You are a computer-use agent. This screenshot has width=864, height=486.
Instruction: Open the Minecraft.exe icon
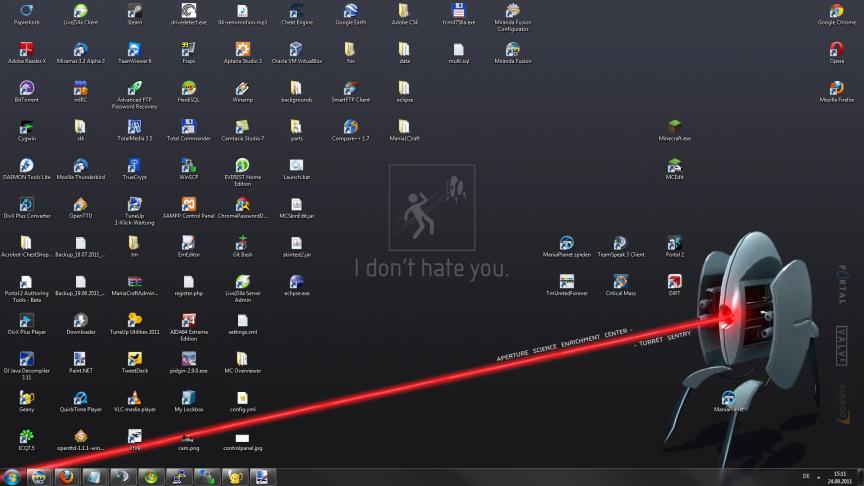(x=674, y=131)
